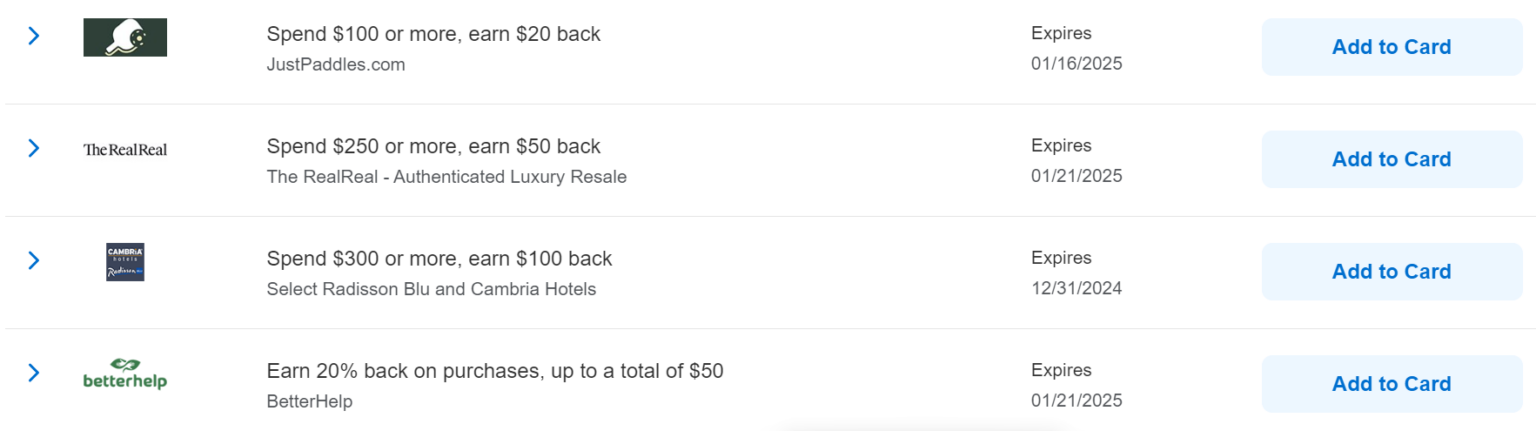Image resolution: width=1536 pixels, height=431 pixels.
Task: Add the JustPaddles offer to card
Action: point(1391,47)
